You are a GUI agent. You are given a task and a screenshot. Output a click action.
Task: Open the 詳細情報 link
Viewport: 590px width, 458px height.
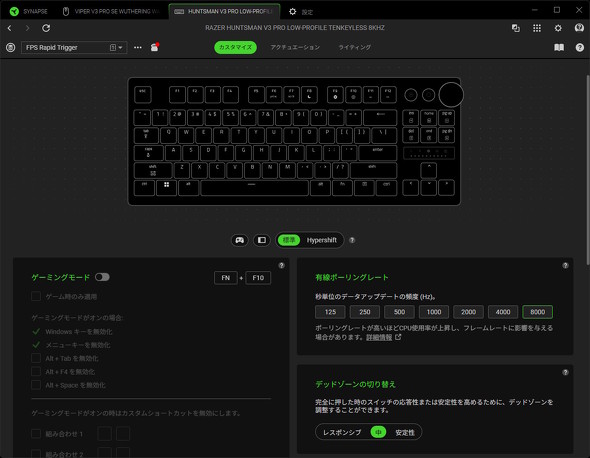[379, 338]
